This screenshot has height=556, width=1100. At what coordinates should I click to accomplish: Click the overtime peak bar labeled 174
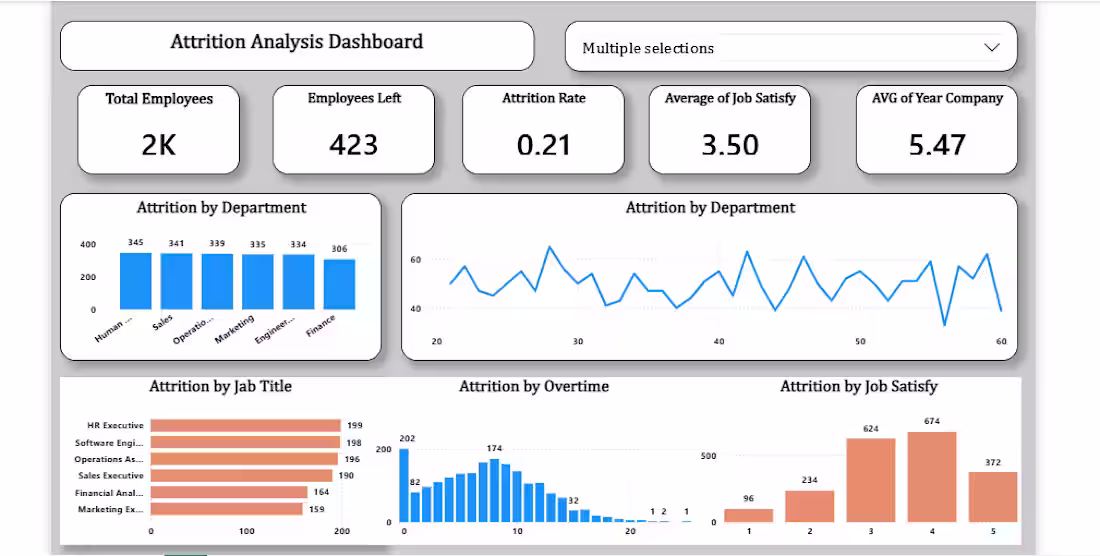[x=495, y=491]
